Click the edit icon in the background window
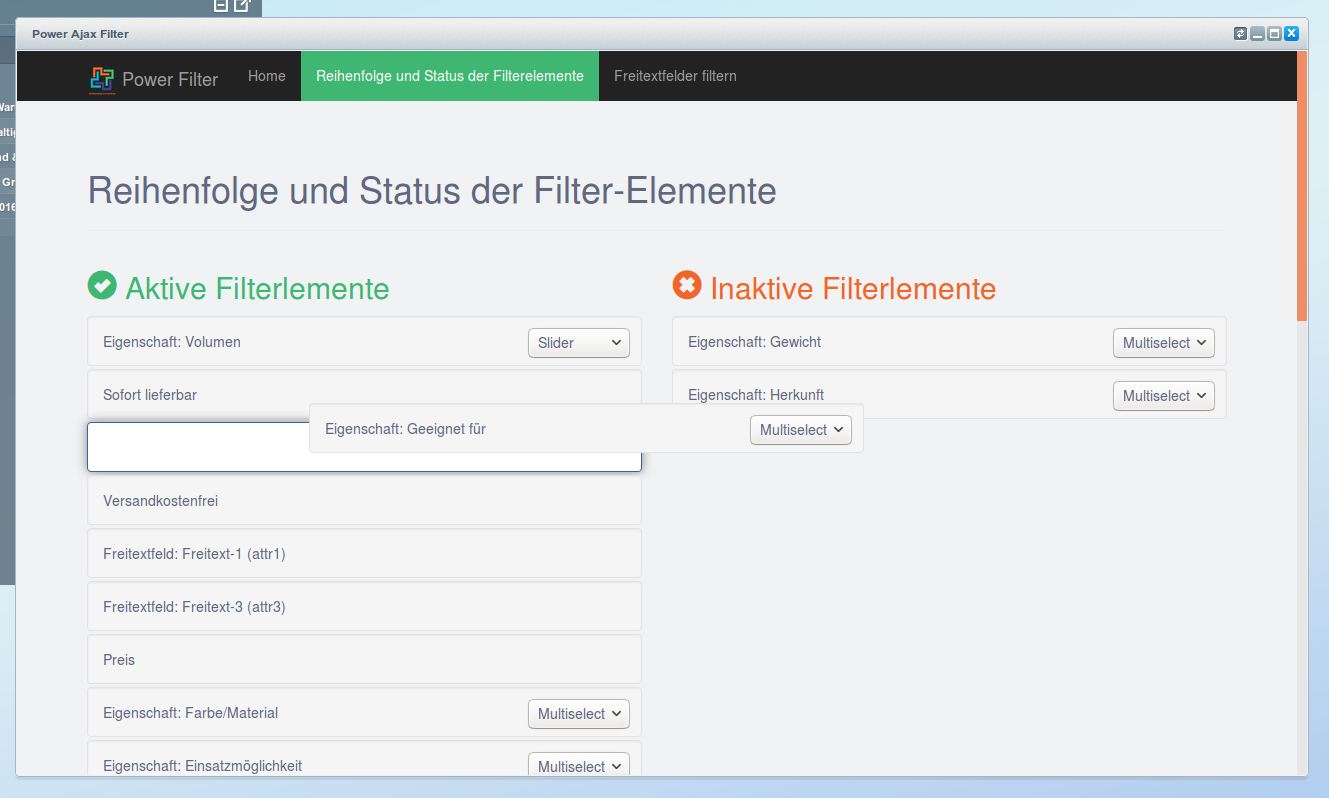This screenshot has height=798, width=1329. click(x=243, y=5)
